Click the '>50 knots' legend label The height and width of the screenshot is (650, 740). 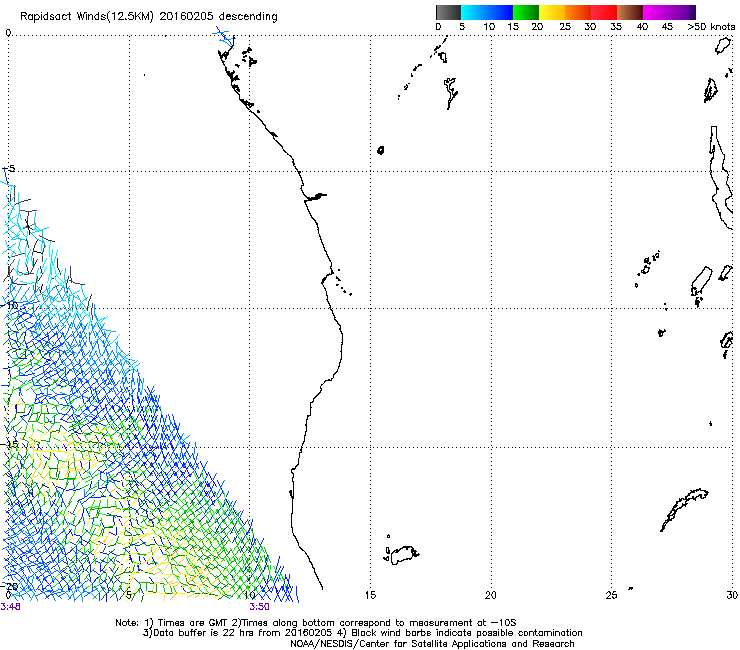(711, 27)
